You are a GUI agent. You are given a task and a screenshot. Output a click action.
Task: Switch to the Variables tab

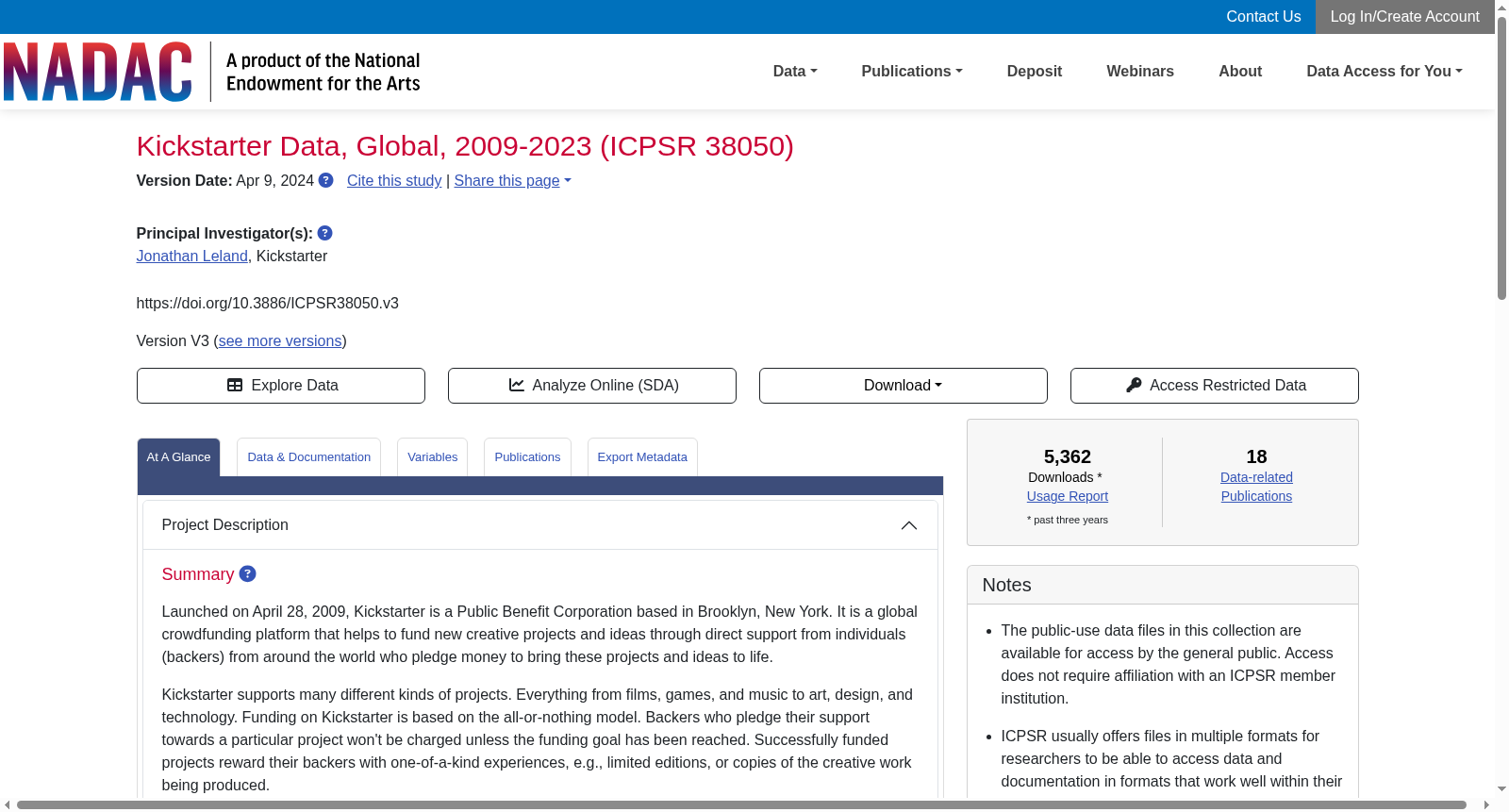point(433,457)
